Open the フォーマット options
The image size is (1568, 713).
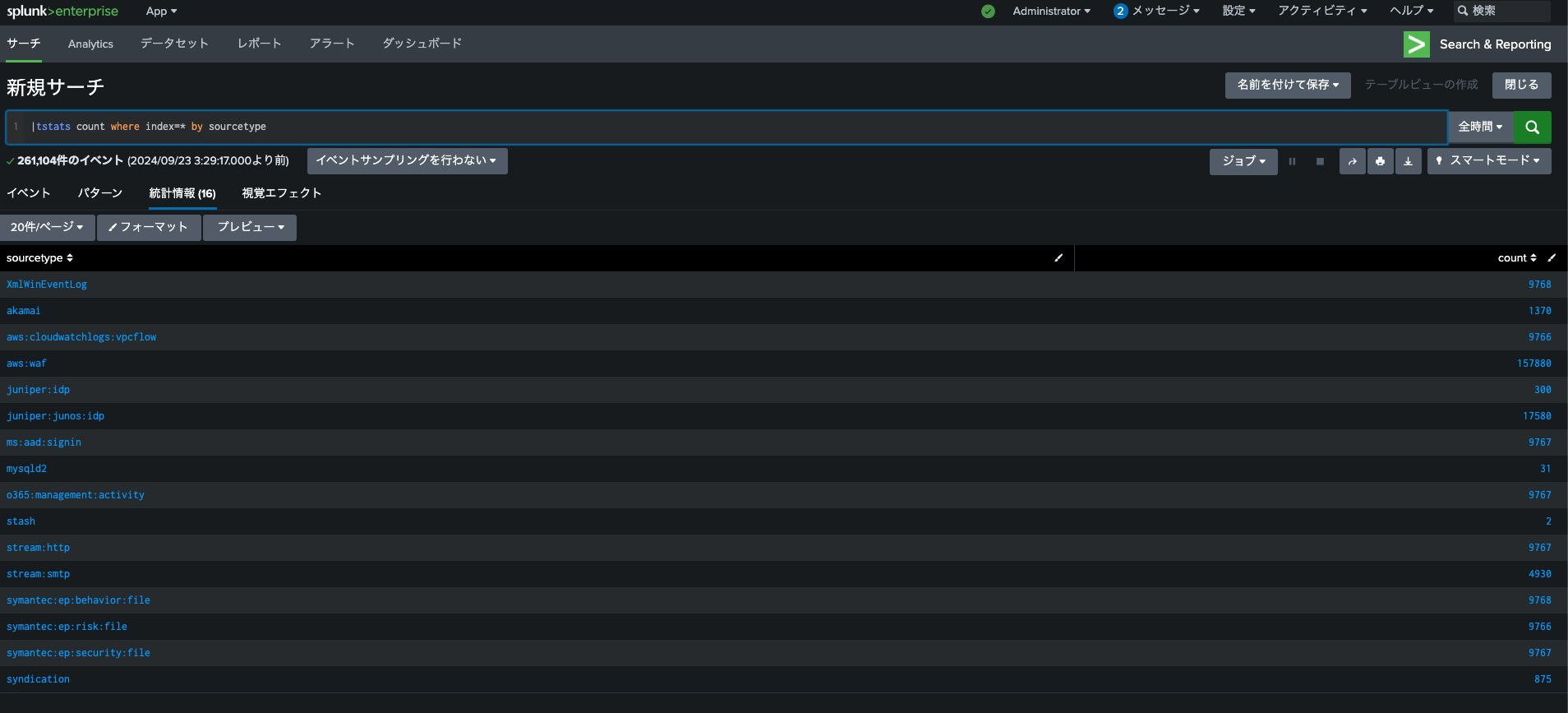149,228
